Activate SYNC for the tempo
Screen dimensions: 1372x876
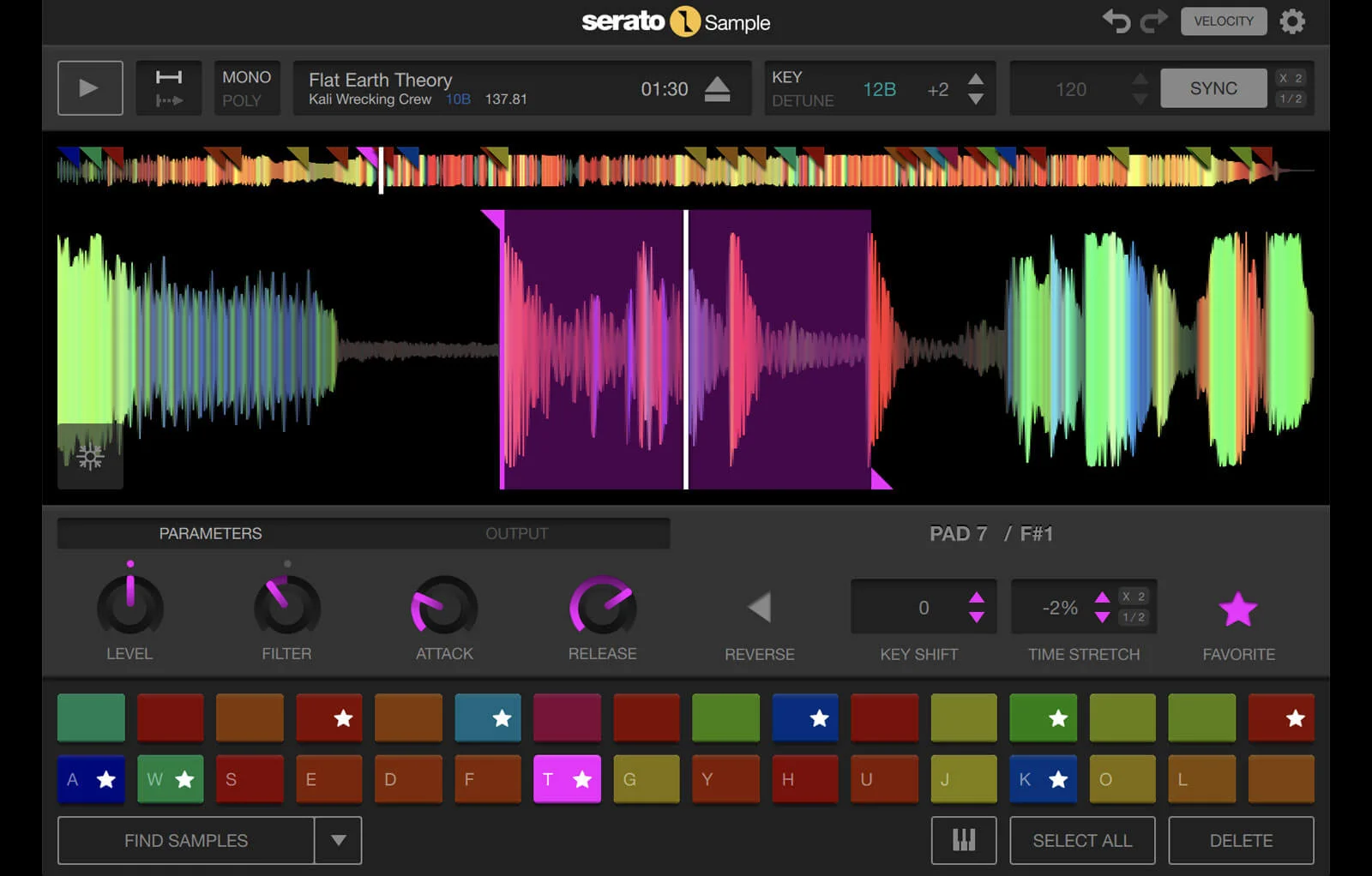(x=1213, y=87)
